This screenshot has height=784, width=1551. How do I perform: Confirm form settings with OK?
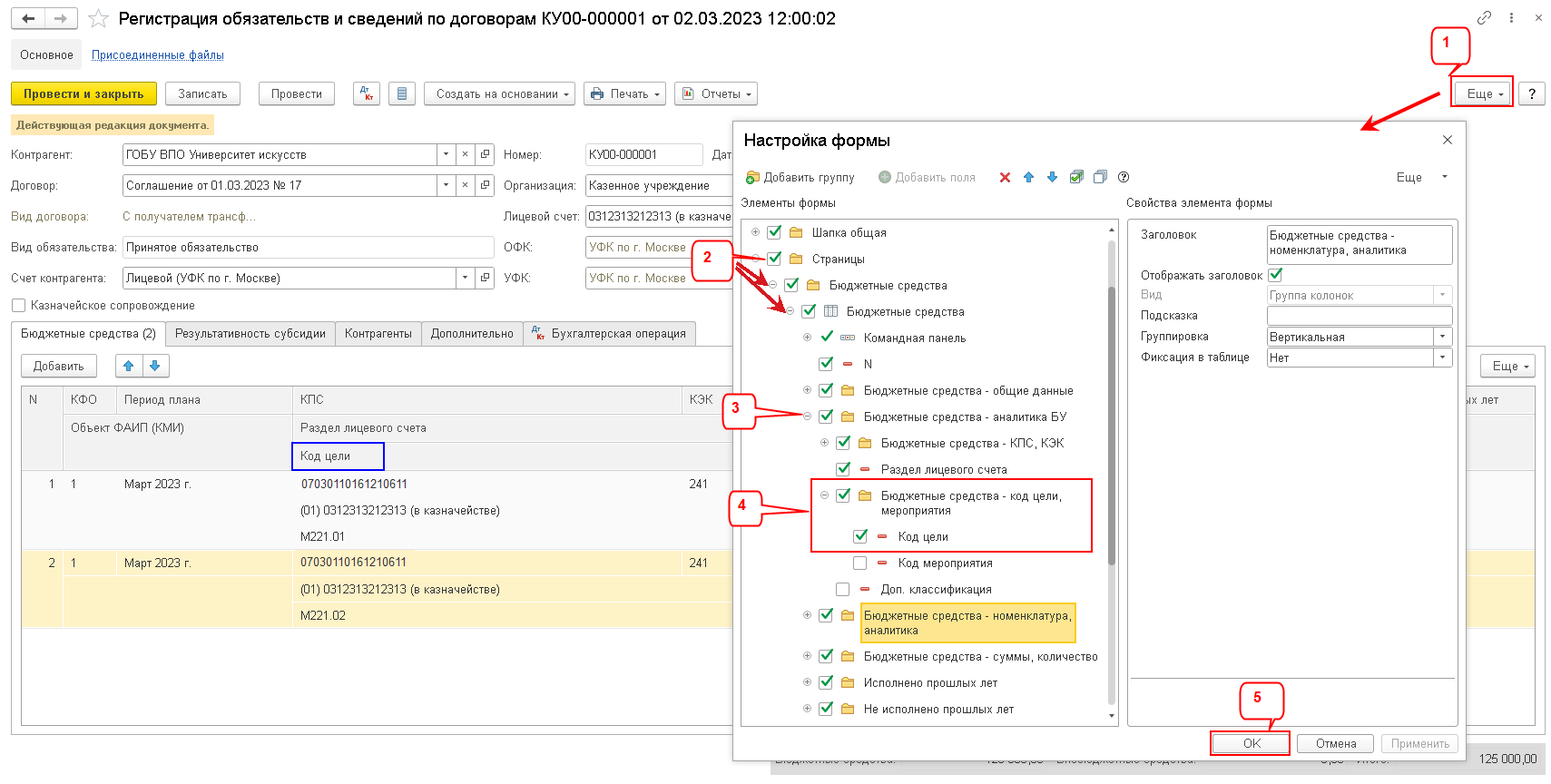click(1252, 743)
